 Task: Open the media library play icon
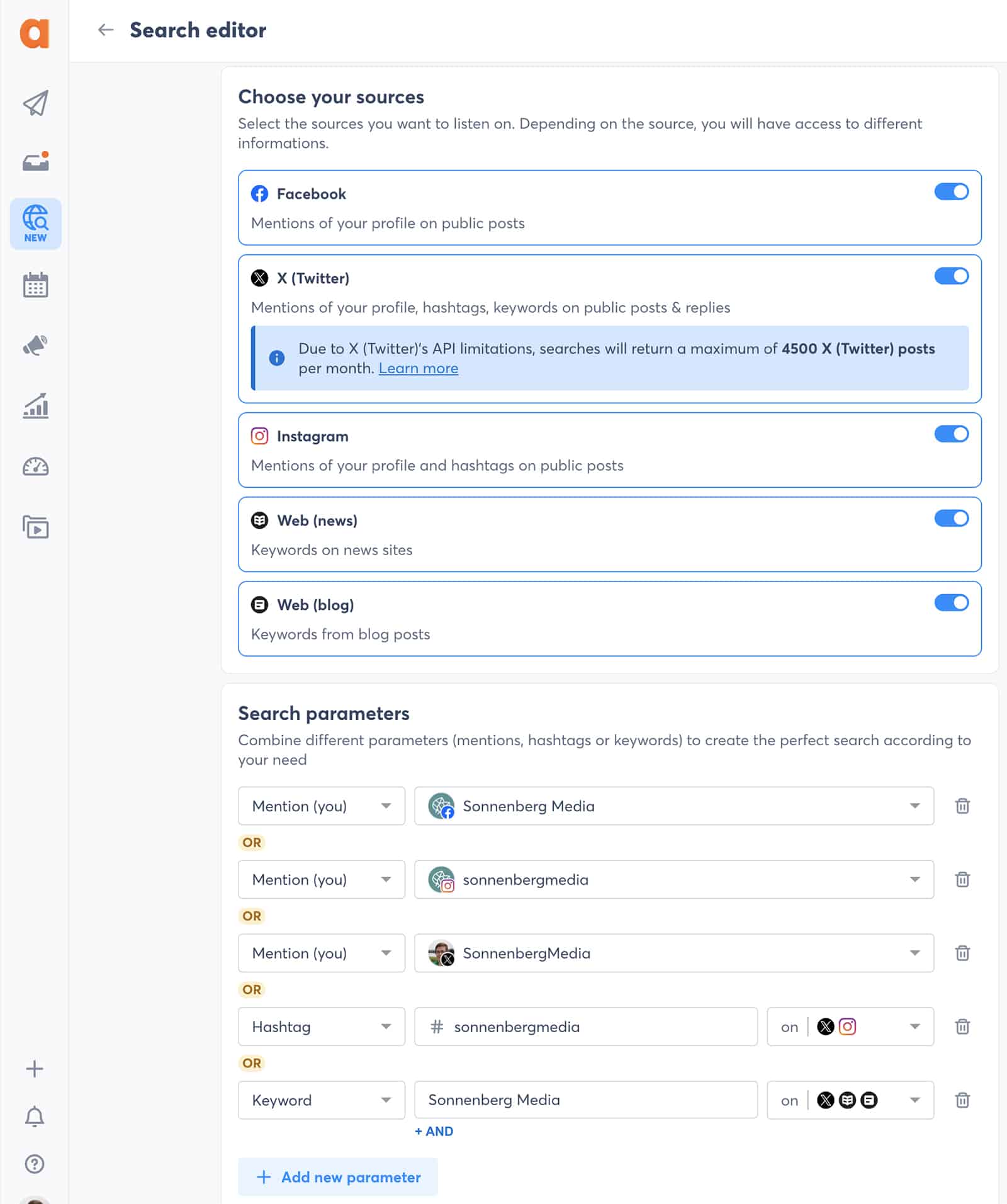(x=35, y=527)
